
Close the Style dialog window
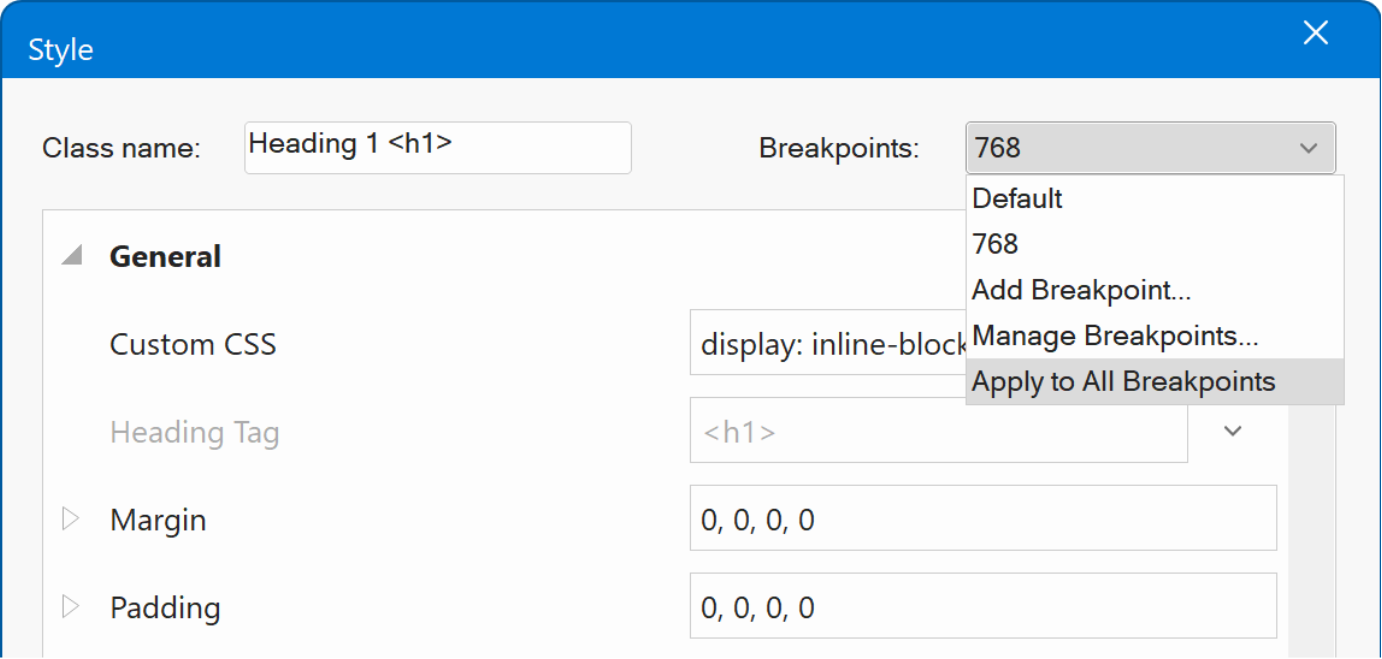click(1315, 34)
